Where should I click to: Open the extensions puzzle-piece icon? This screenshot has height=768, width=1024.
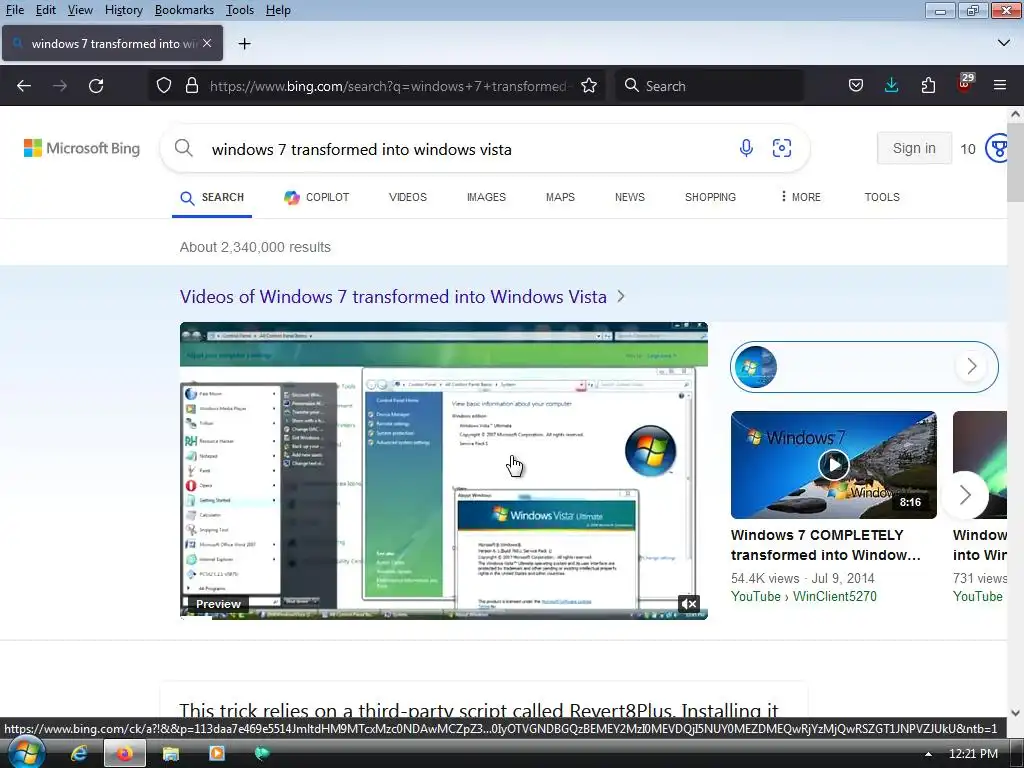[x=928, y=86]
